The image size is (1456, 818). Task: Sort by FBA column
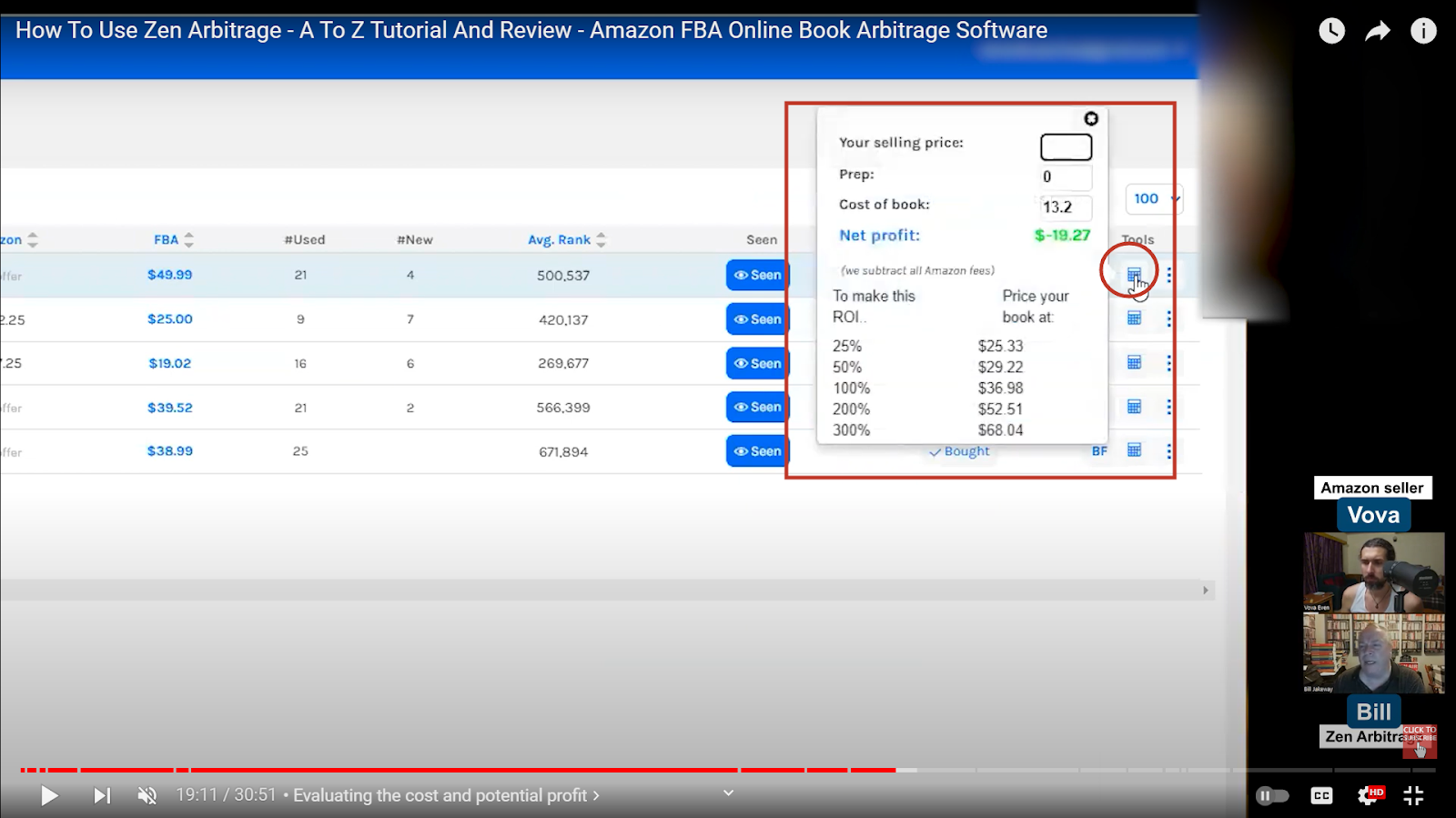tap(174, 239)
